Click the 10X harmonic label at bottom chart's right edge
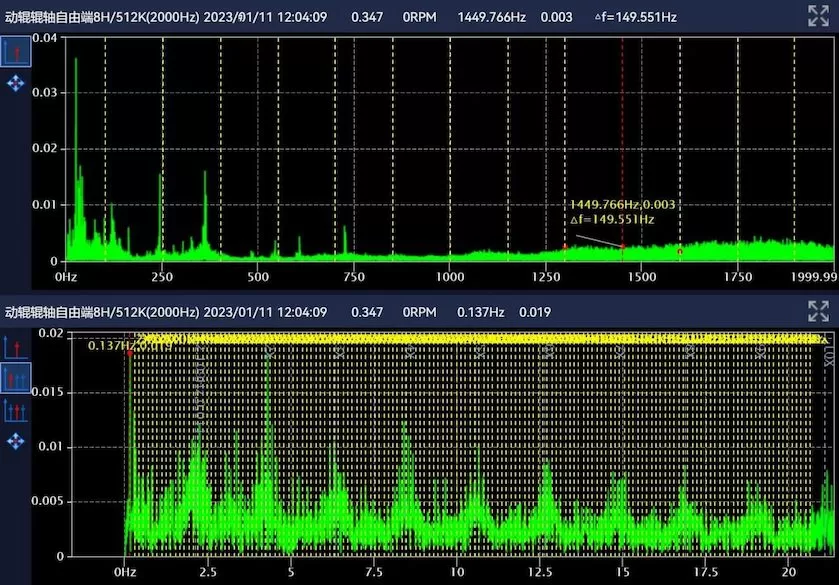 [827, 355]
